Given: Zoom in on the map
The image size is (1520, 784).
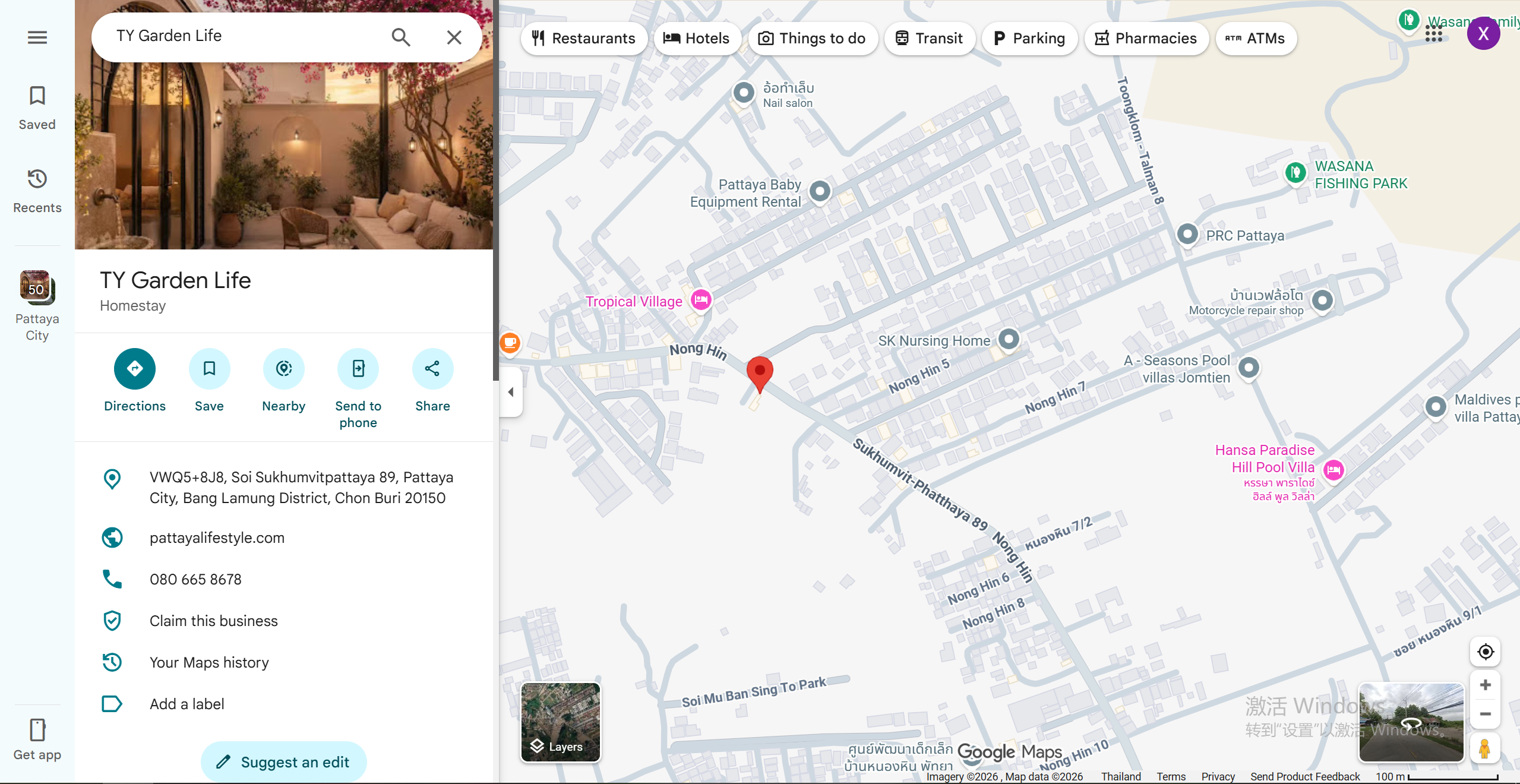Looking at the screenshot, I should (1485, 685).
